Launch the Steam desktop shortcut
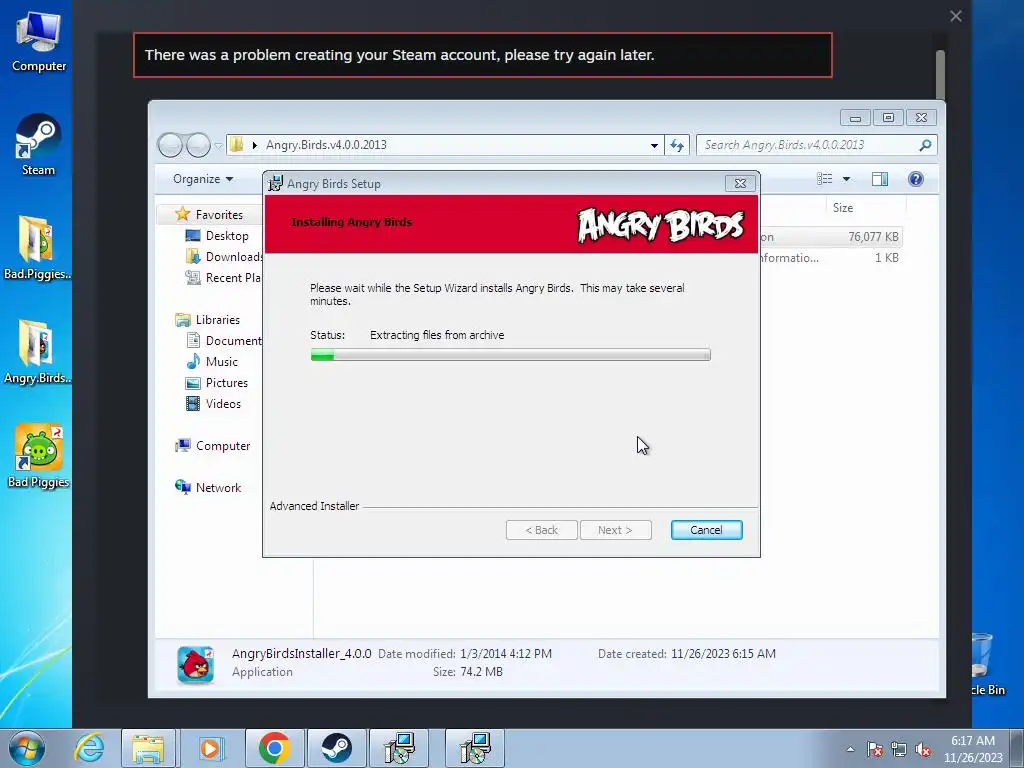Screen dimensions: 1024x768 point(38,145)
